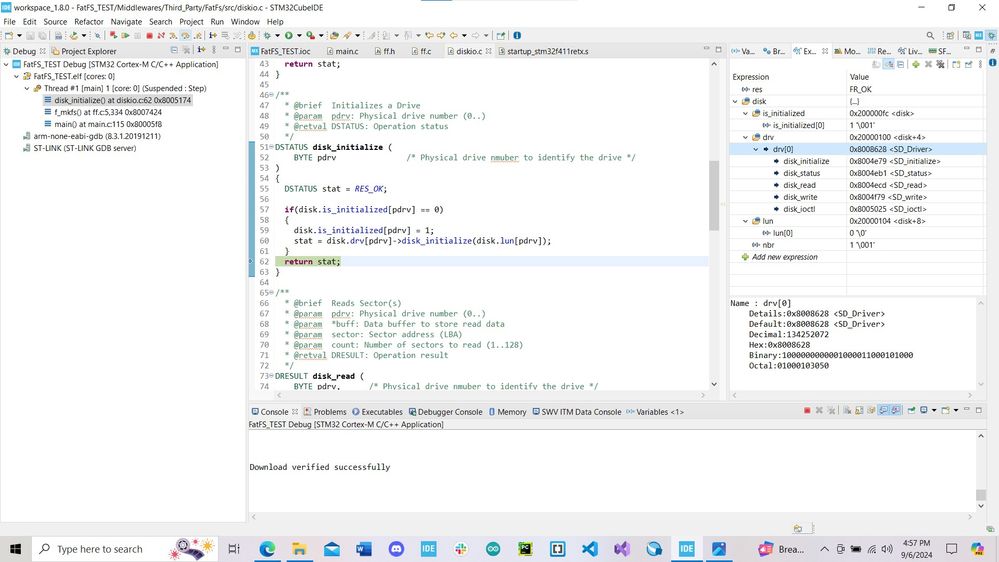
Task: Switch to the Project Explorer tab
Action: [83, 51]
